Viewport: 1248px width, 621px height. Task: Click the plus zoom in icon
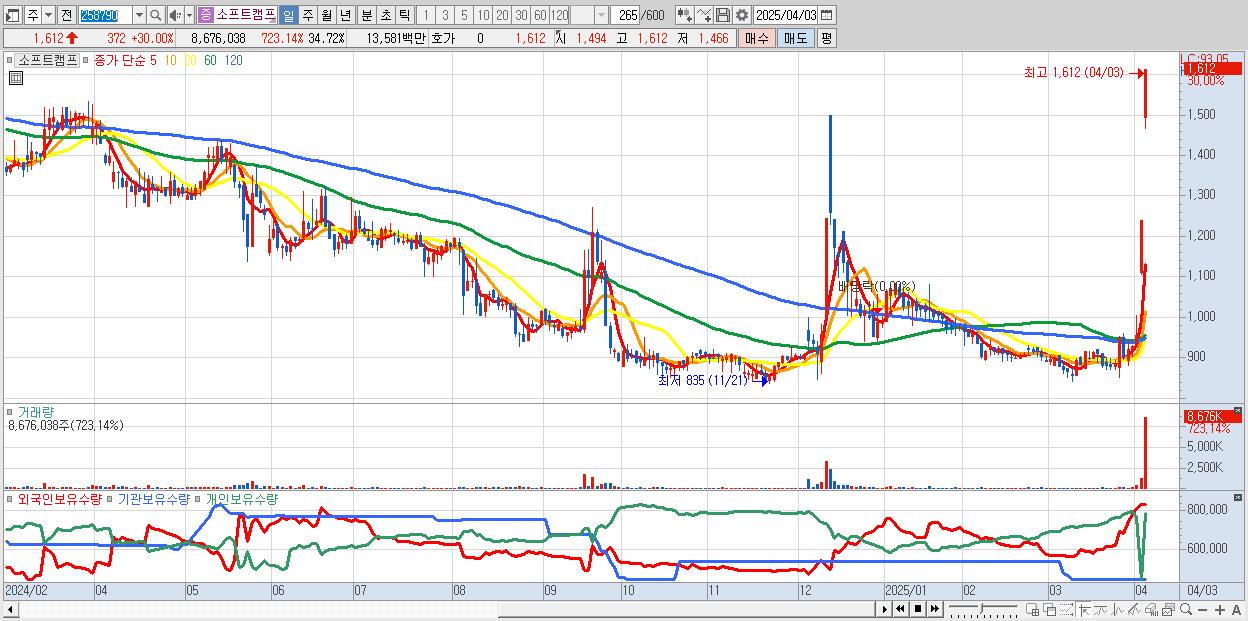coord(1220,610)
